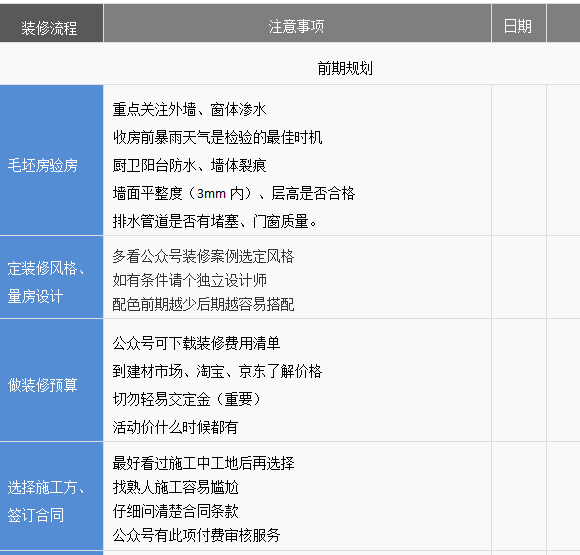This screenshot has height=555, width=580.
Task: Click the text 找熟人施工容易尴尬
Action: [175, 487]
